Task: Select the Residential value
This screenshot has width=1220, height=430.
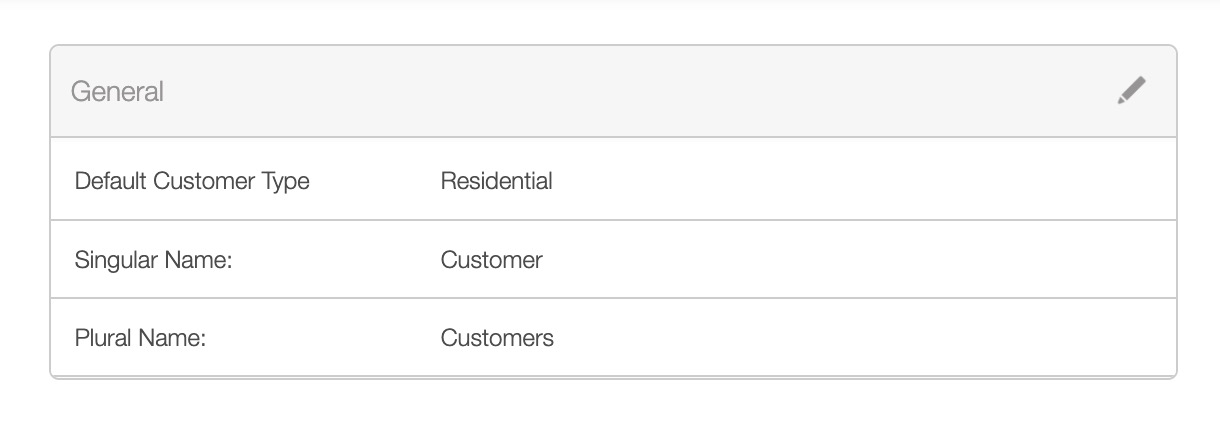Action: tap(496, 181)
